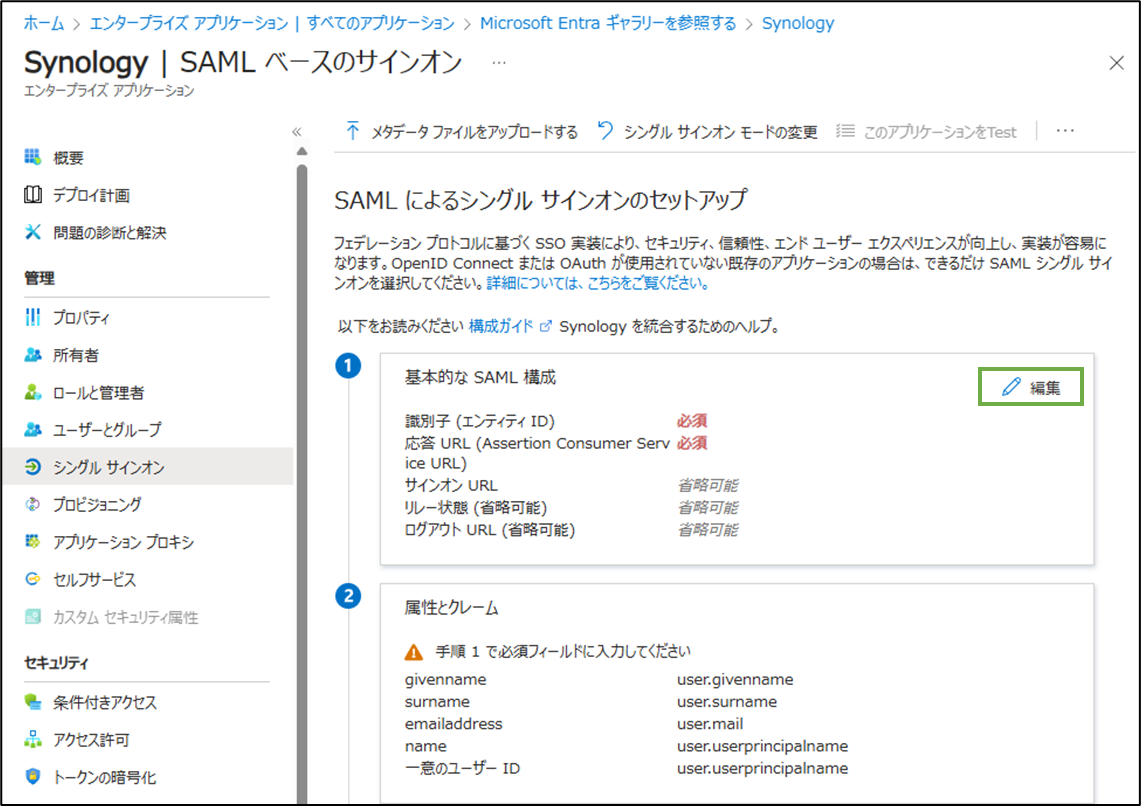Click the カスタム セキュリティ属性 icon
This screenshot has width=1141, height=806.
(x=33, y=617)
